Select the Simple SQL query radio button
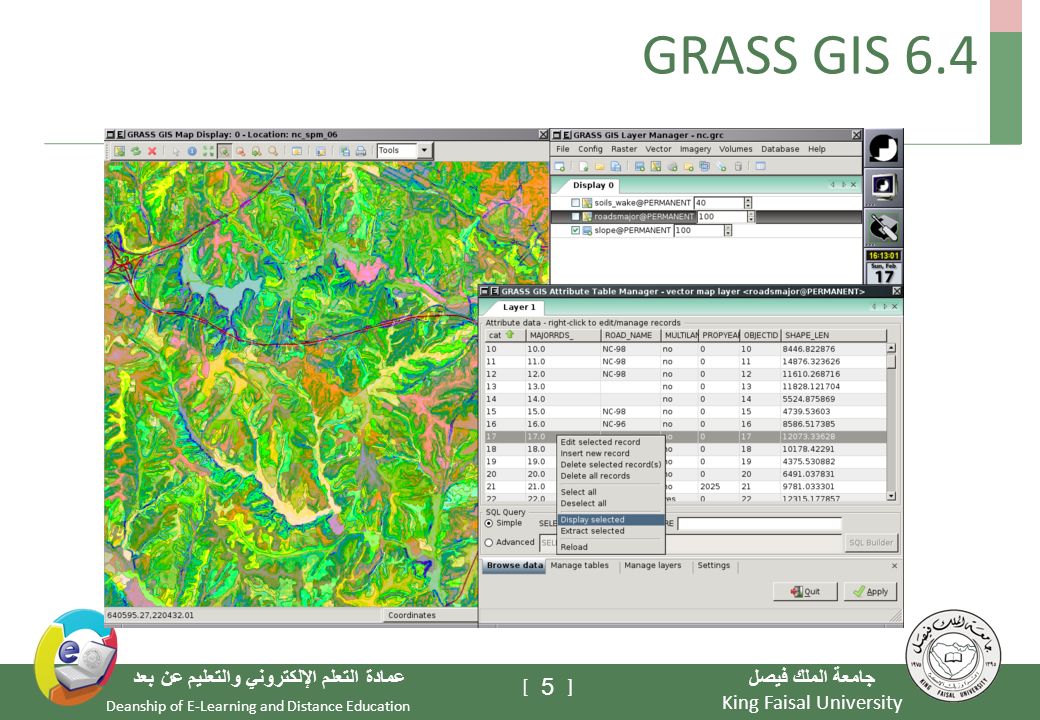1040x720 pixels. [x=489, y=524]
